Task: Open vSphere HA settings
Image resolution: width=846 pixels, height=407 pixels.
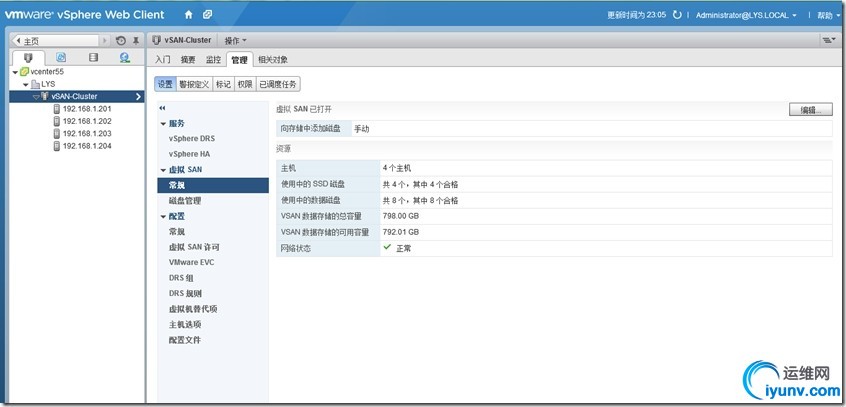Action: (x=189, y=154)
